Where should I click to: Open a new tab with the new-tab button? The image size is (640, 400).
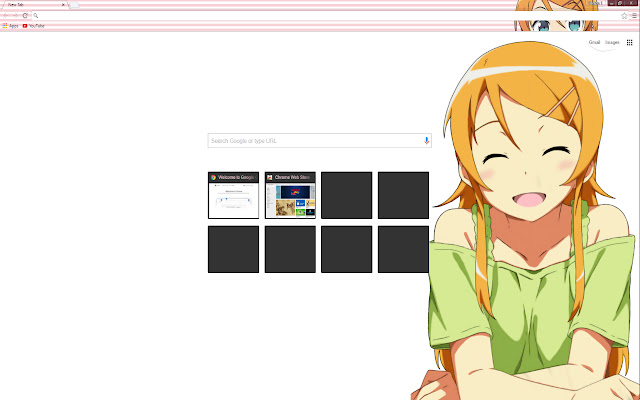[74, 5]
